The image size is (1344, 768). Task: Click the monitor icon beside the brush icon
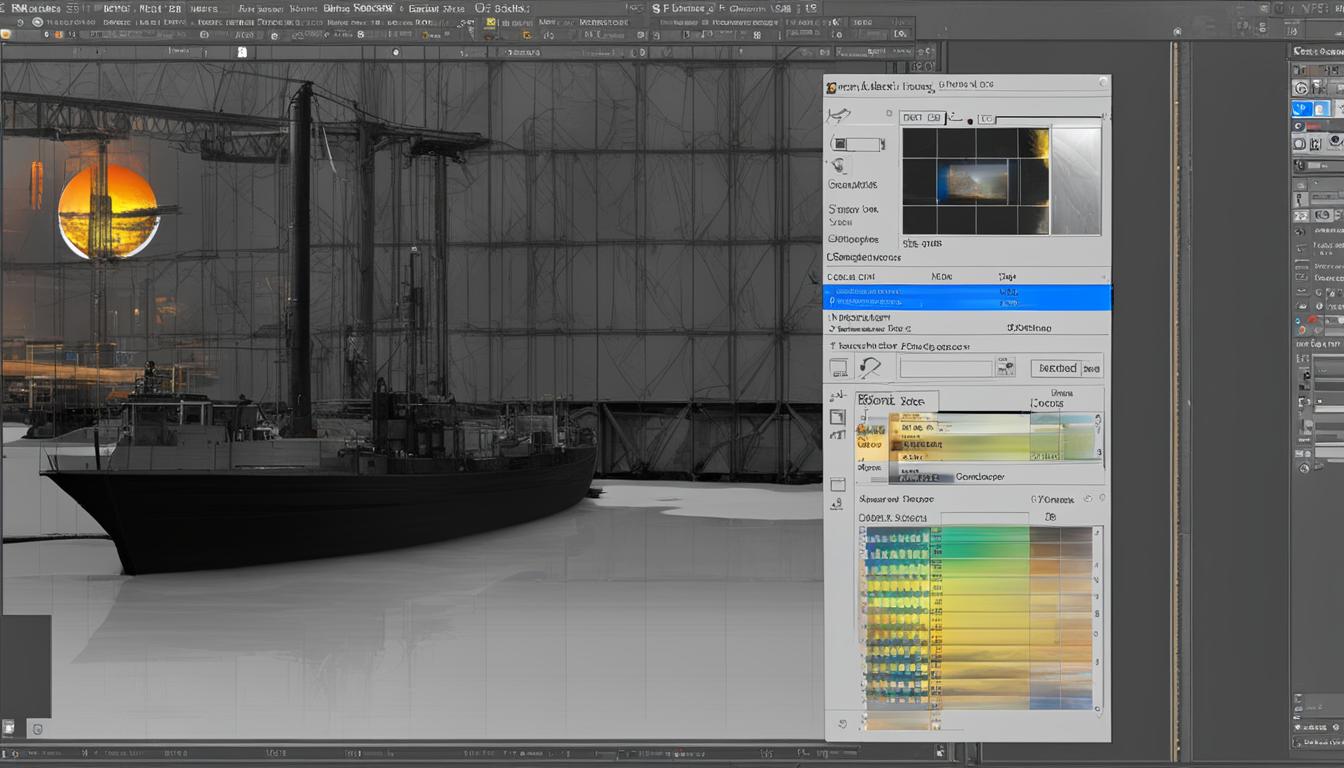click(x=837, y=368)
